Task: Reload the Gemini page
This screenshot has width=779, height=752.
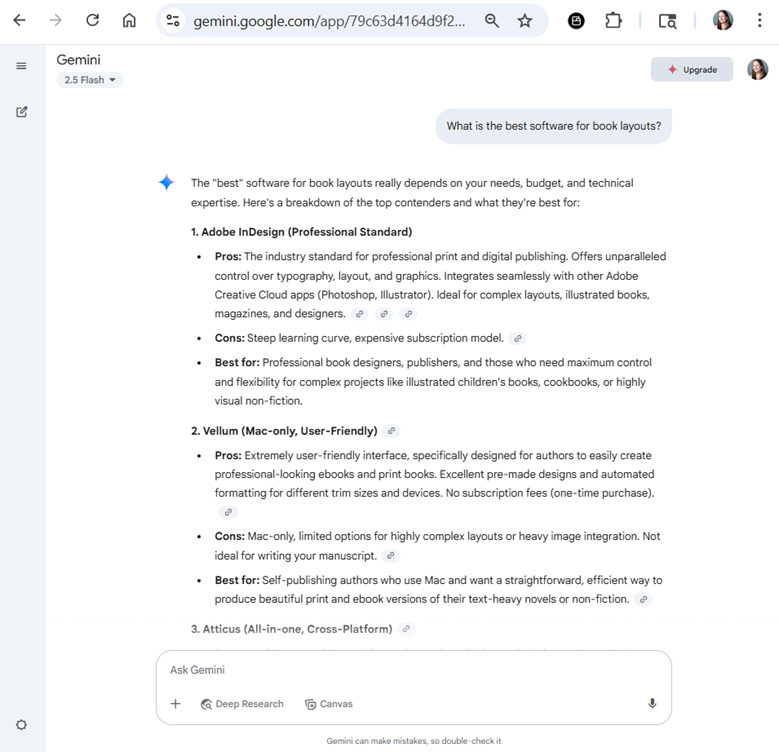Action: click(92, 20)
